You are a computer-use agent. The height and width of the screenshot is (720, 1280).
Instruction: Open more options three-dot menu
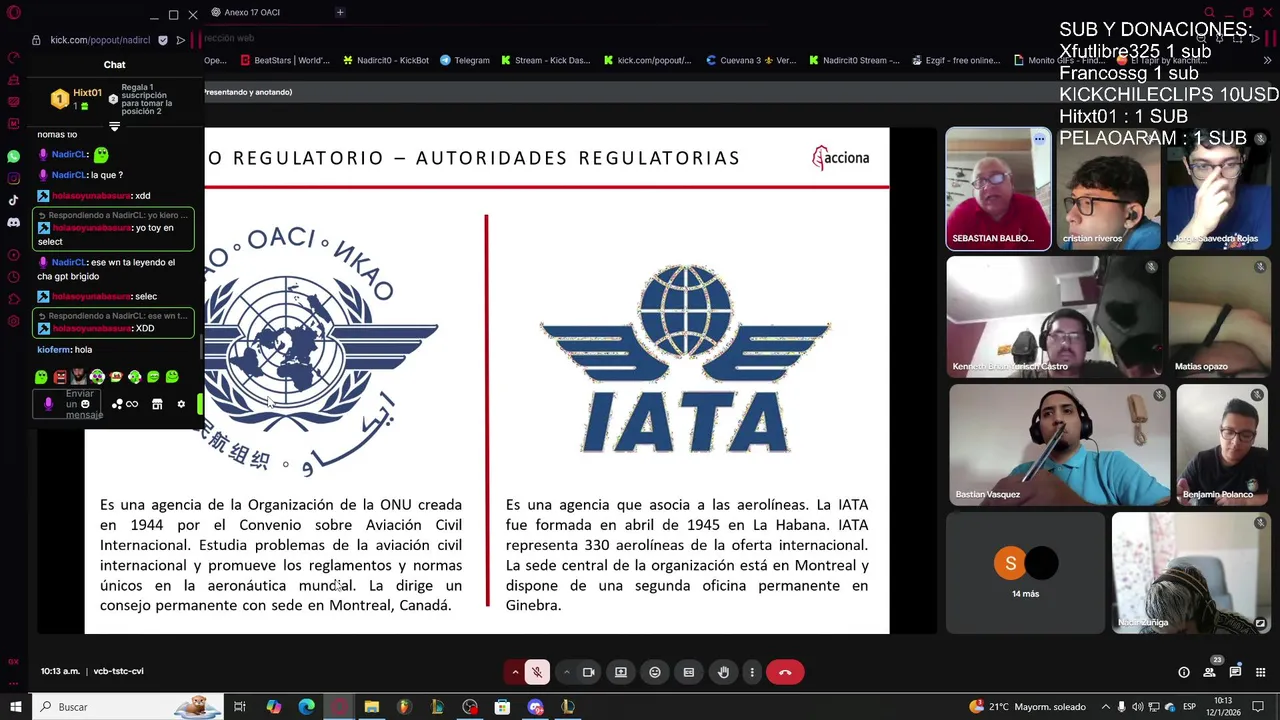tap(752, 672)
